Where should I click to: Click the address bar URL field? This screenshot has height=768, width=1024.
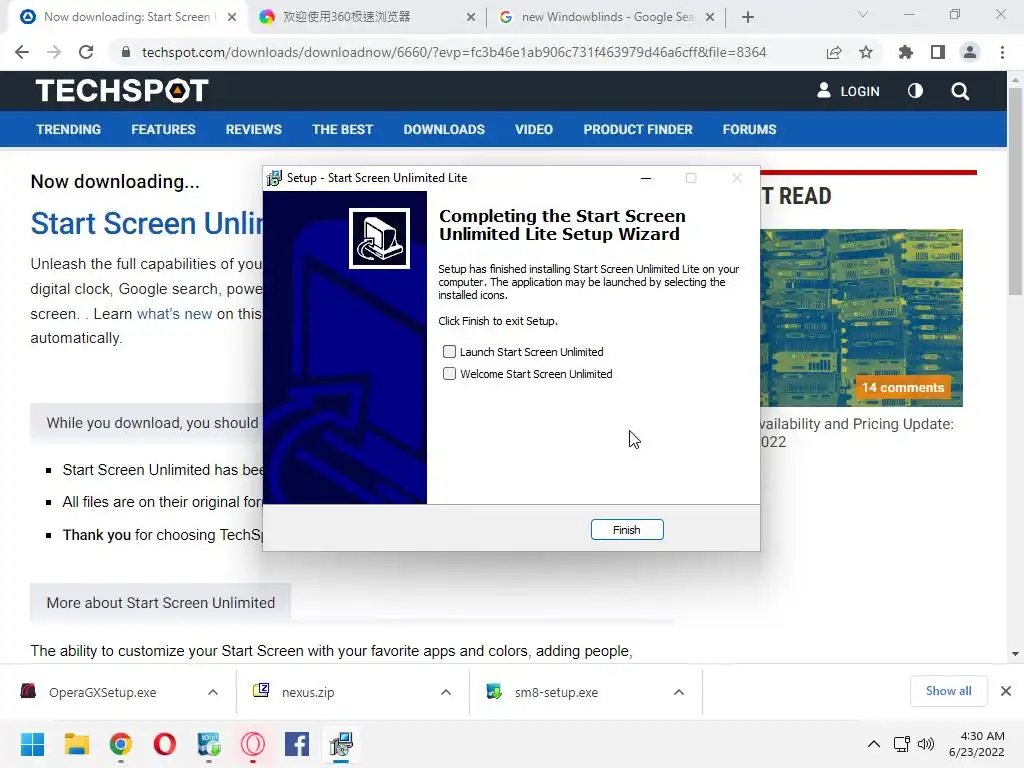point(453,52)
